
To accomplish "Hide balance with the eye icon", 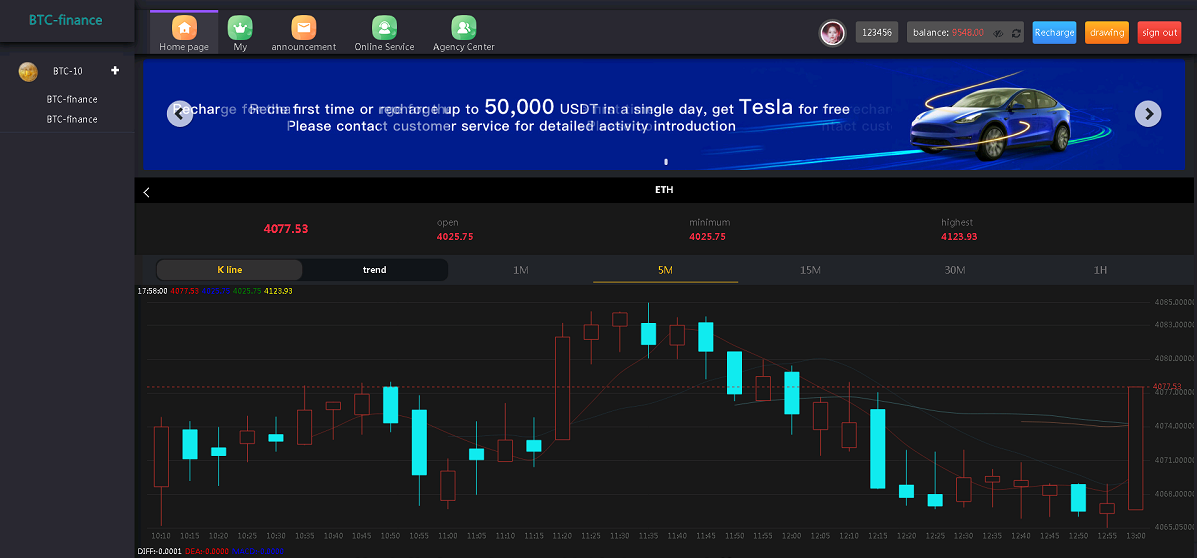I will 998,33.
